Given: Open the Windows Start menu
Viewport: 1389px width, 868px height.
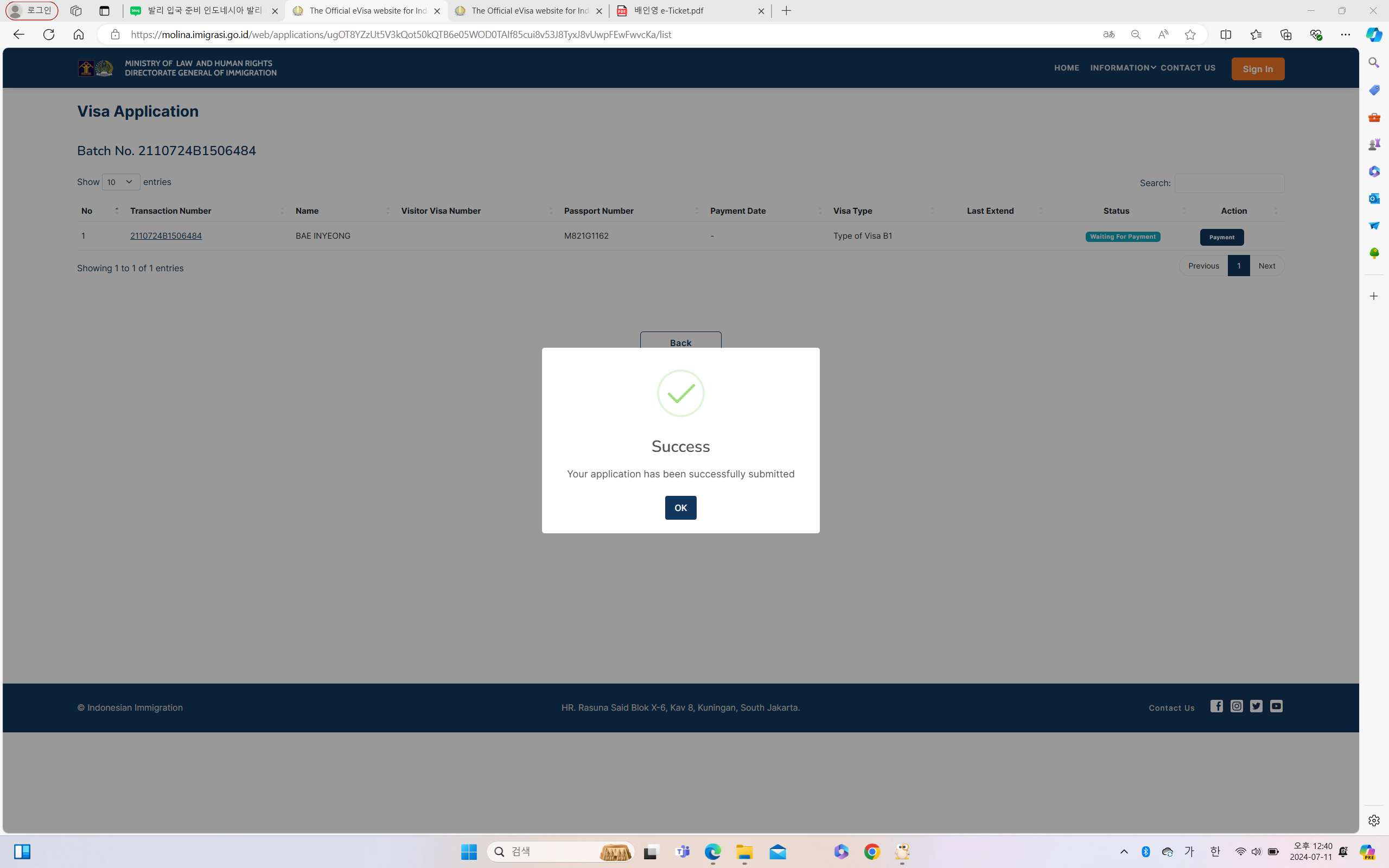Looking at the screenshot, I should (468, 852).
